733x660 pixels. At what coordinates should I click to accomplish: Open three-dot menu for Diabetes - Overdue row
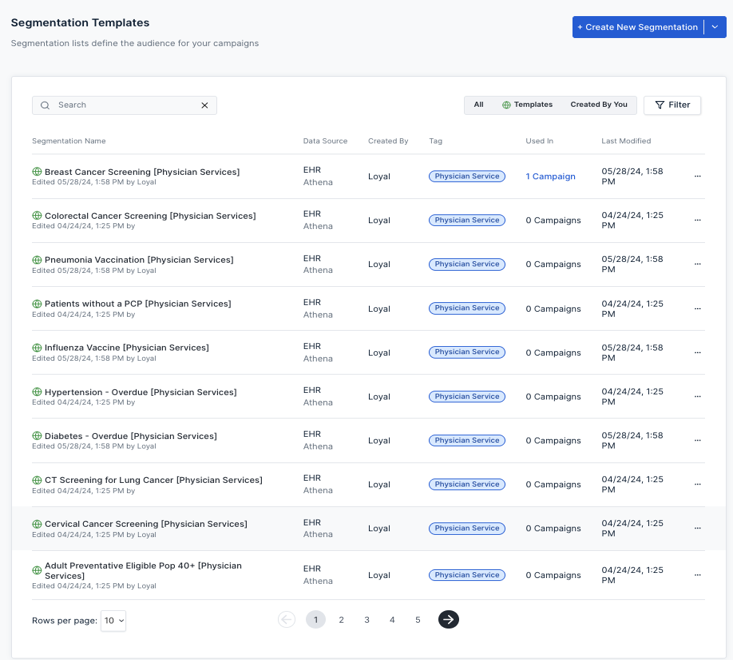(697, 440)
